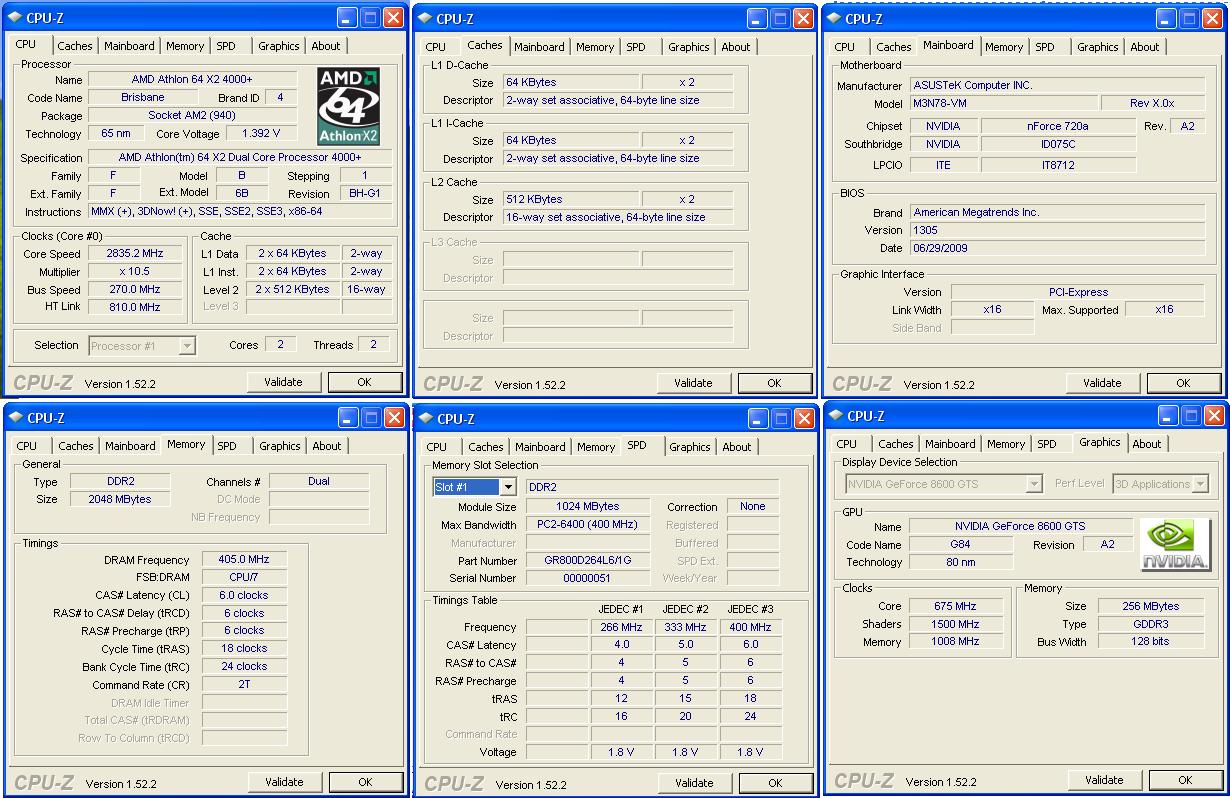The image size is (1230, 798).
Task: Click the Graphic Interface Version PCI-Express
Action: (1078, 293)
